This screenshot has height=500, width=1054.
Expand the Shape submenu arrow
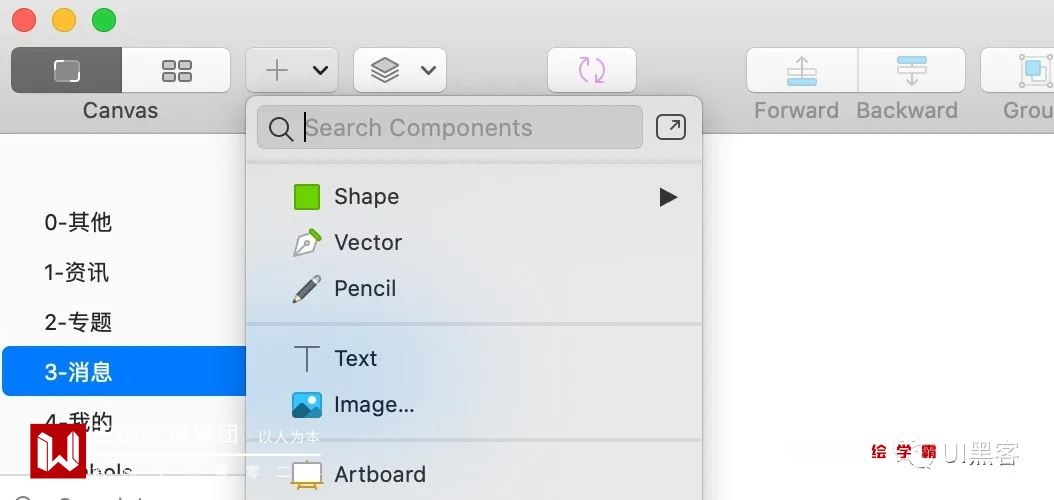pos(668,197)
